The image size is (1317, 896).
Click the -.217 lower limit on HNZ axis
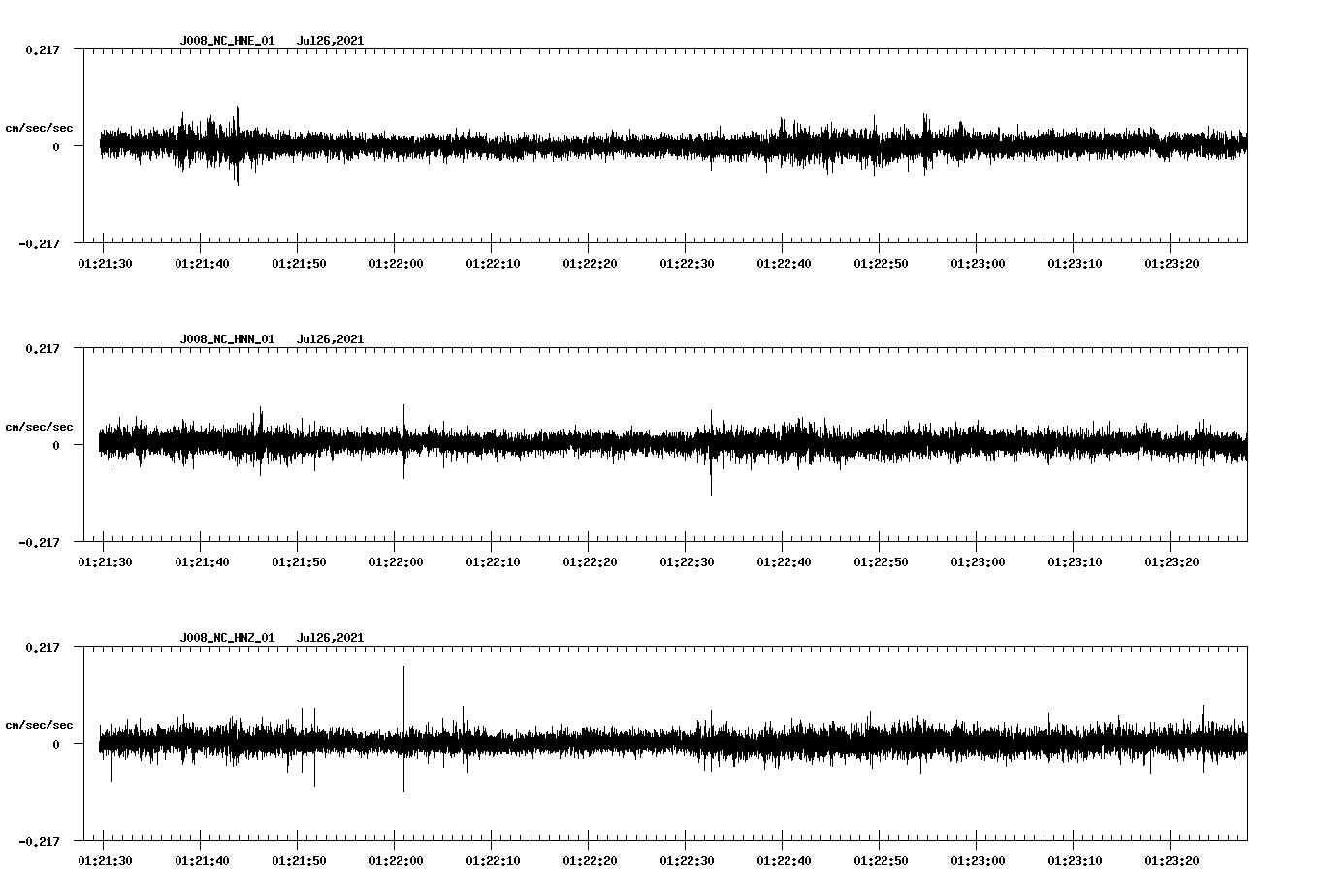(39, 841)
